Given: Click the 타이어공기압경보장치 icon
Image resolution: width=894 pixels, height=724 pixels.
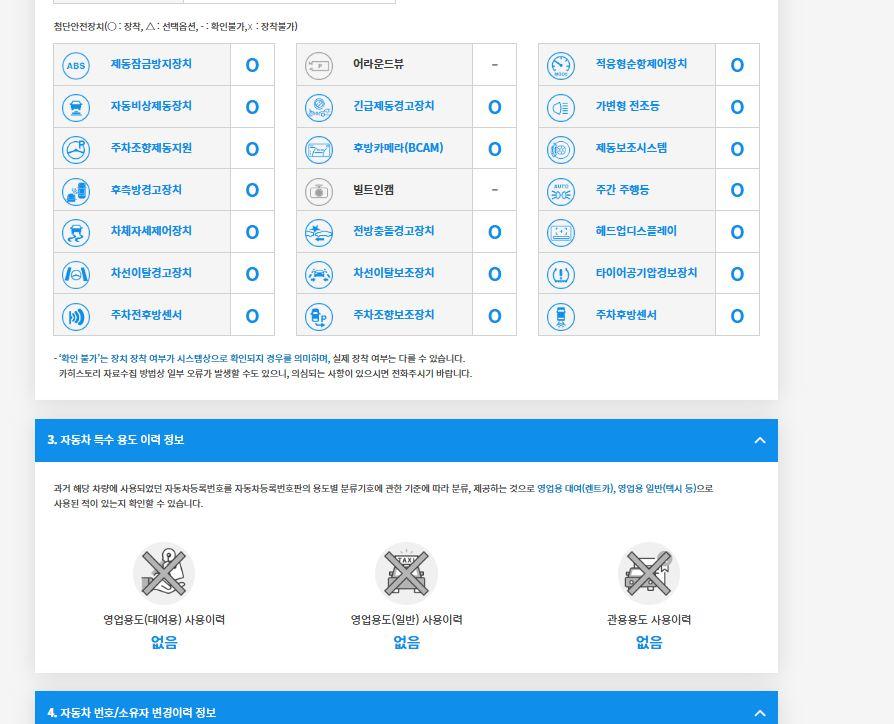Looking at the screenshot, I should pyautogui.click(x=561, y=274).
